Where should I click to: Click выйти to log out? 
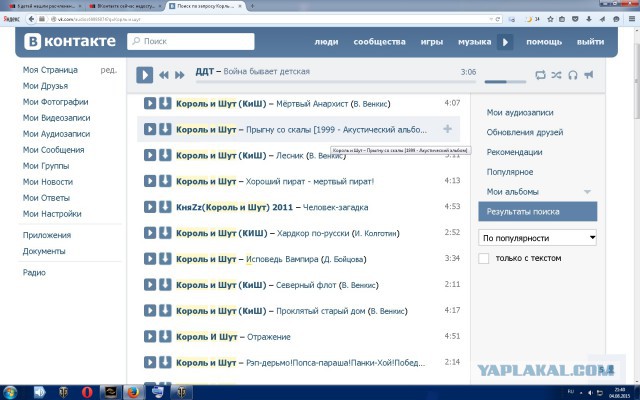[590, 42]
